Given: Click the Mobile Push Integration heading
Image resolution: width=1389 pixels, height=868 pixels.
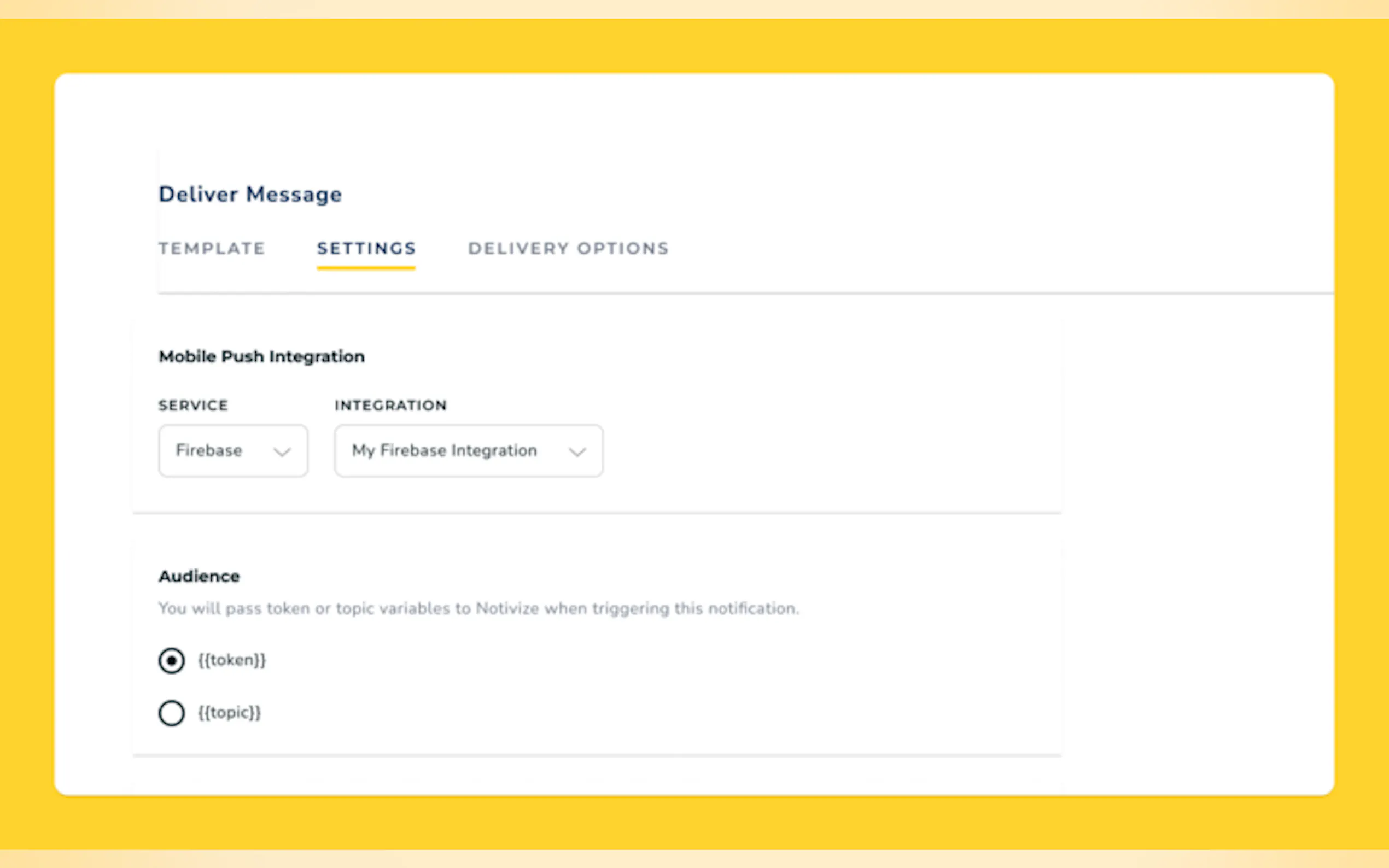Looking at the screenshot, I should point(261,356).
